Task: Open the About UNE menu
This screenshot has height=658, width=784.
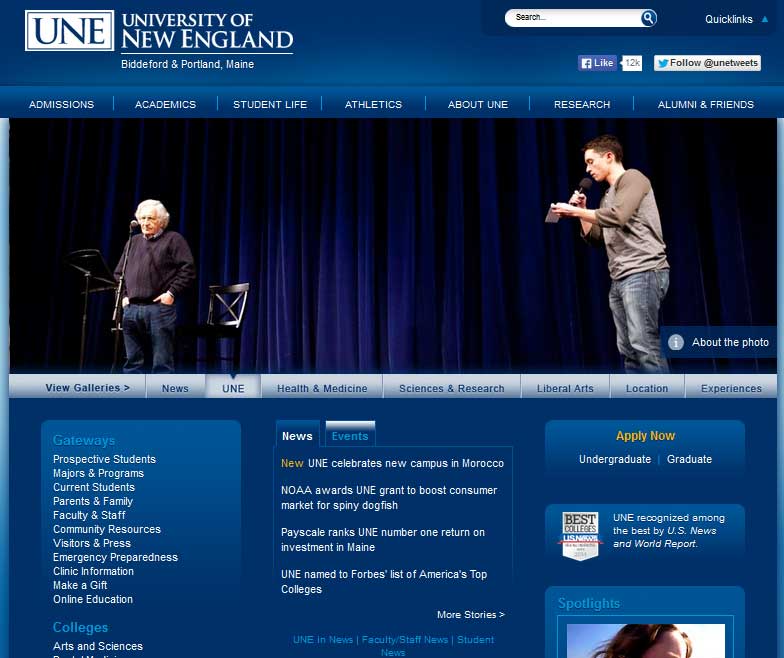Action: click(478, 104)
